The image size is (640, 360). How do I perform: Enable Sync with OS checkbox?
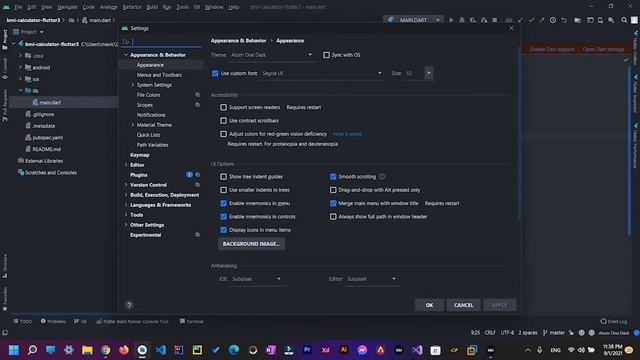pyautogui.click(x=326, y=55)
